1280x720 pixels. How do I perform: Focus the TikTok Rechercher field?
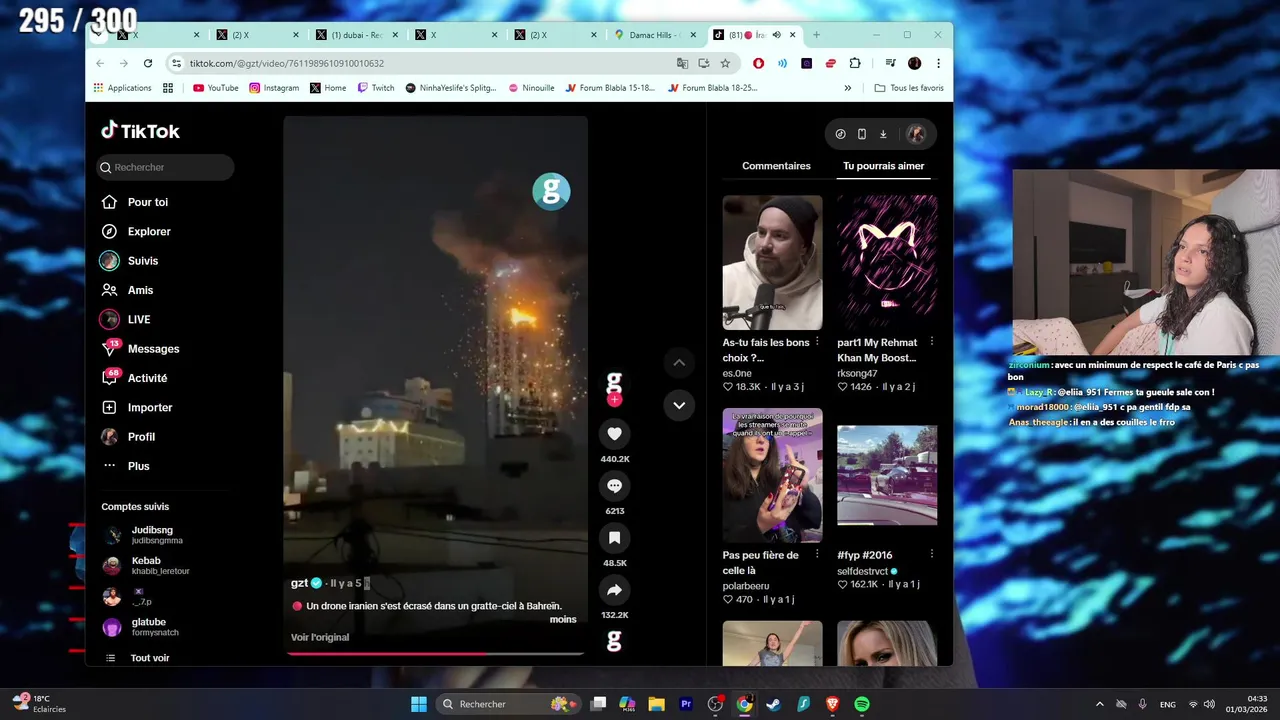tap(166, 167)
